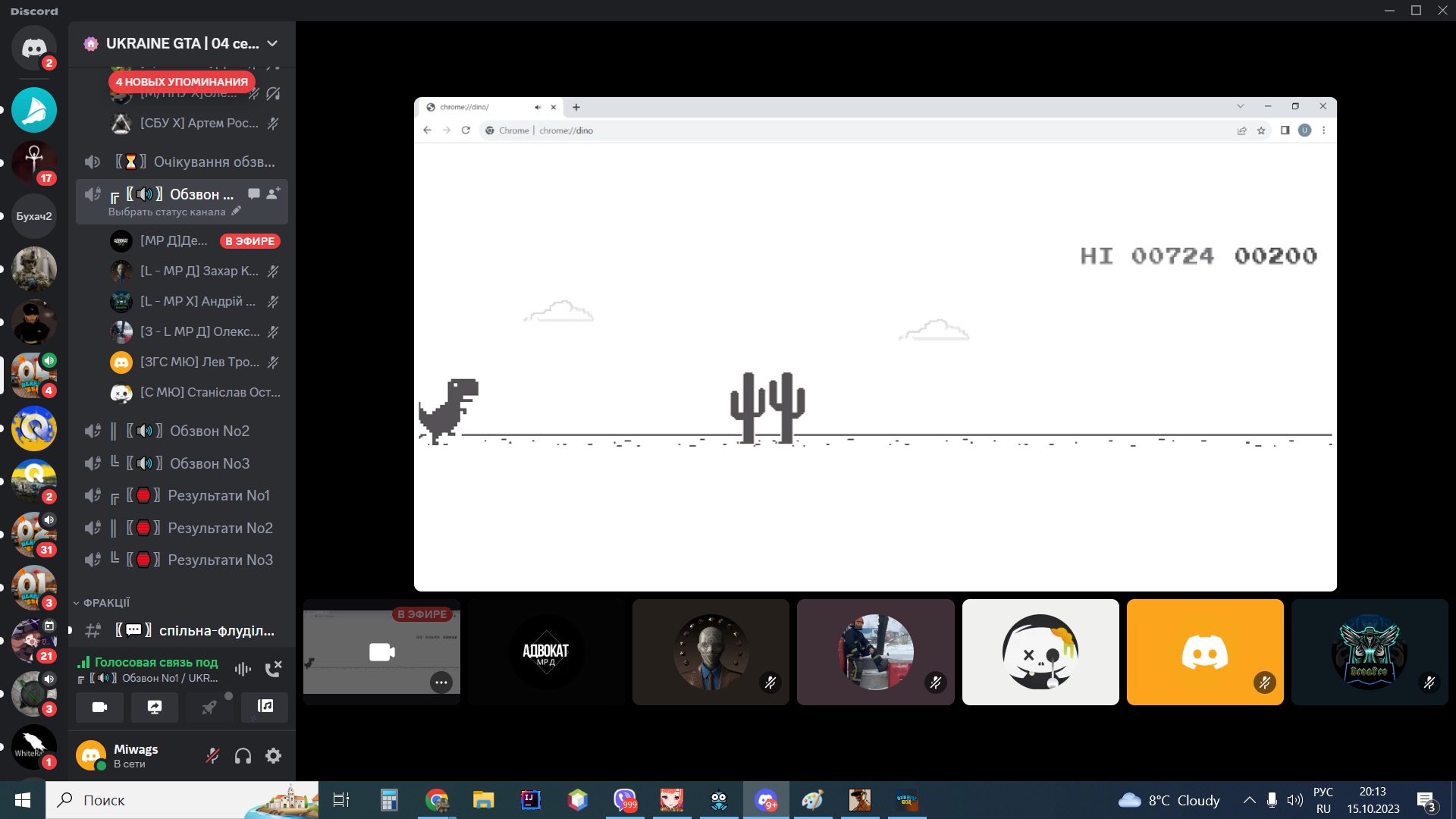The height and width of the screenshot is (819, 1456).
Task: Join the Обзвон No2 voice channel
Action: coord(182,431)
